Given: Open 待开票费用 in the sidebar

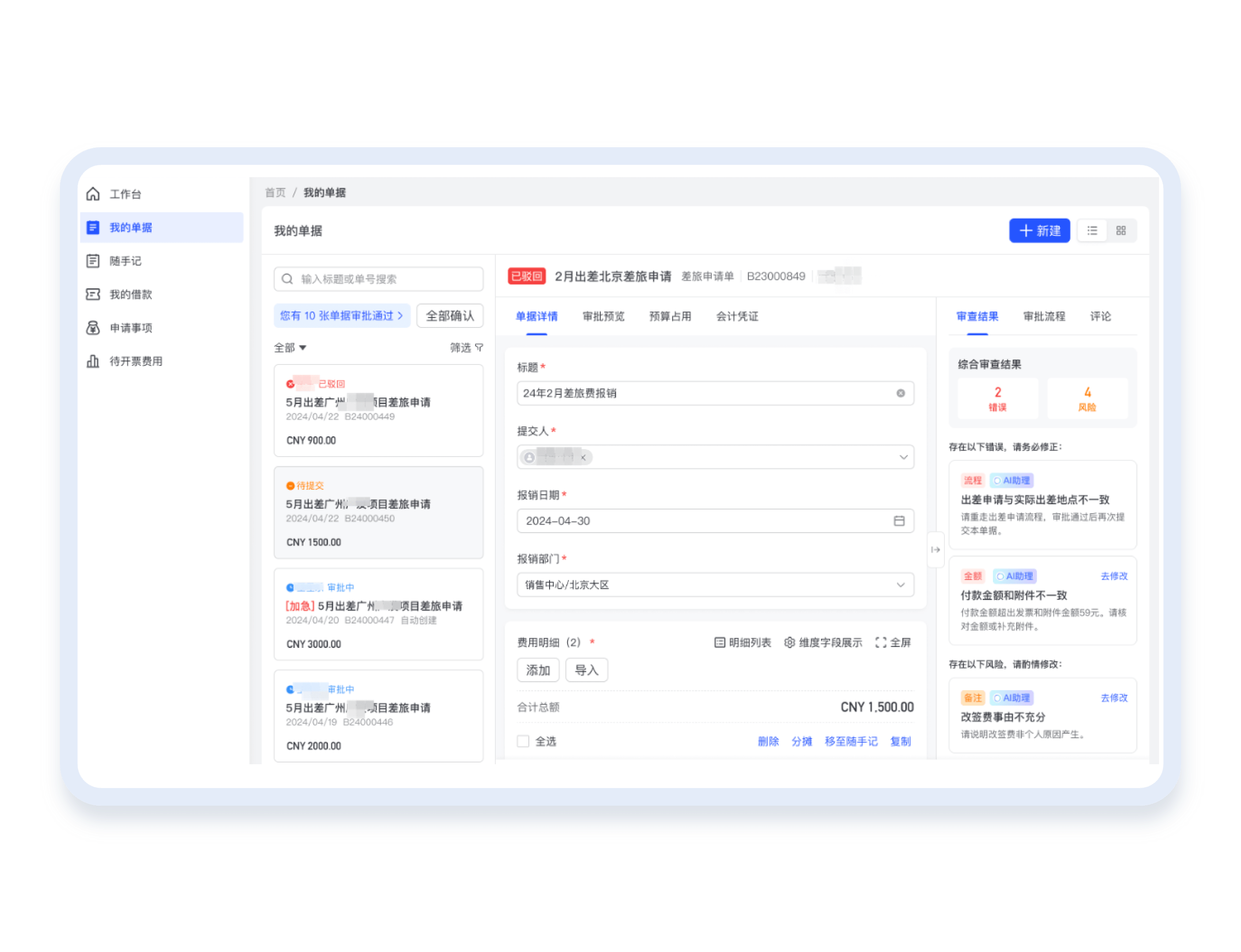Looking at the screenshot, I should pos(135,361).
